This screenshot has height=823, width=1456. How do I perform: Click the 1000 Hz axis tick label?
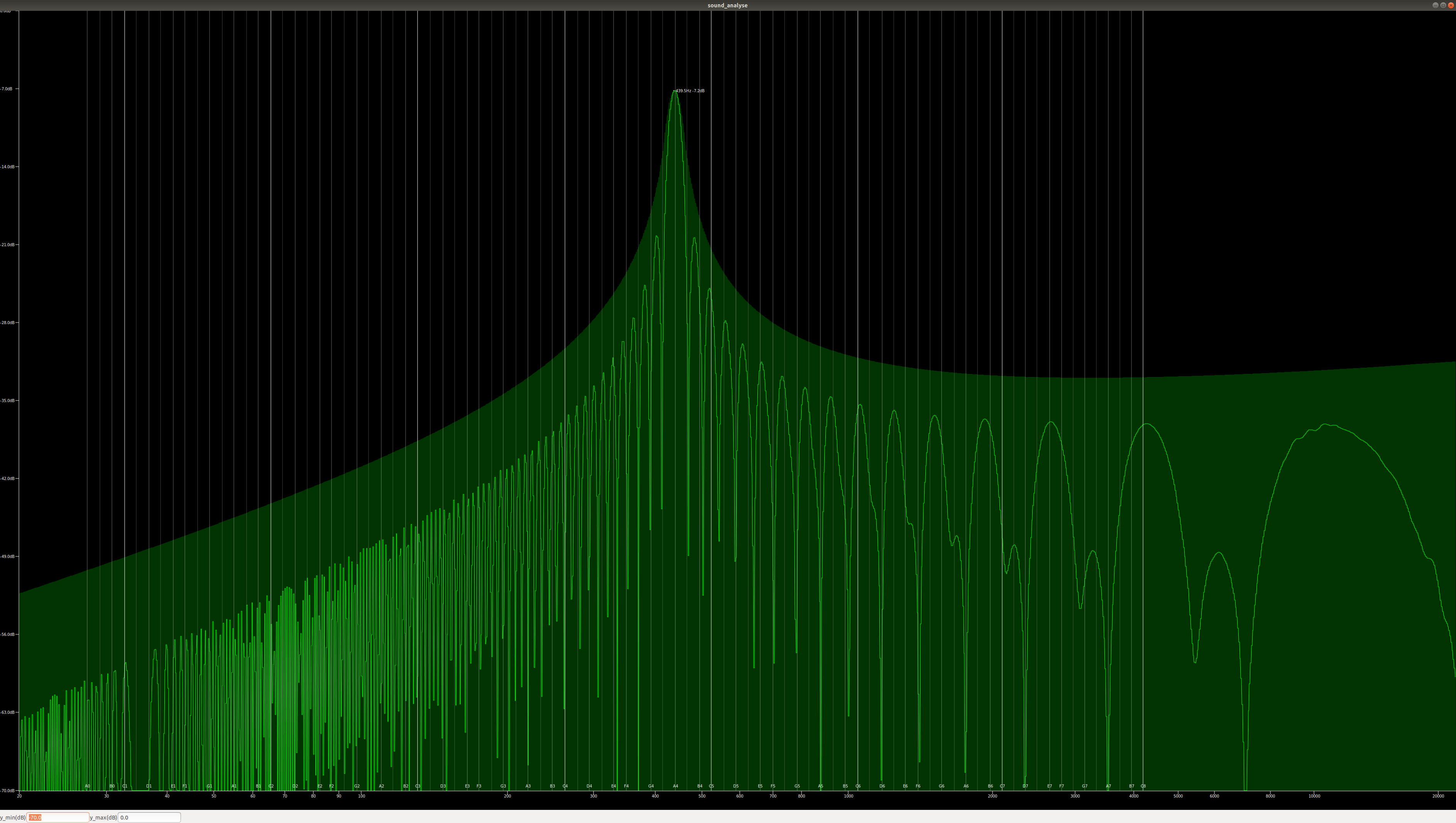(x=848, y=796)
